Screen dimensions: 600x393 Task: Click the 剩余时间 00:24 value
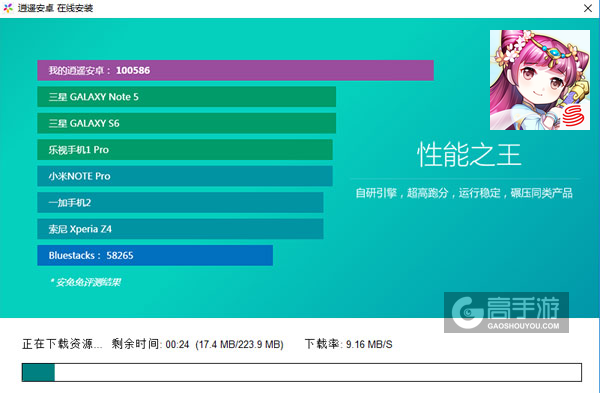pyautogui.click(x=150, y=344)
